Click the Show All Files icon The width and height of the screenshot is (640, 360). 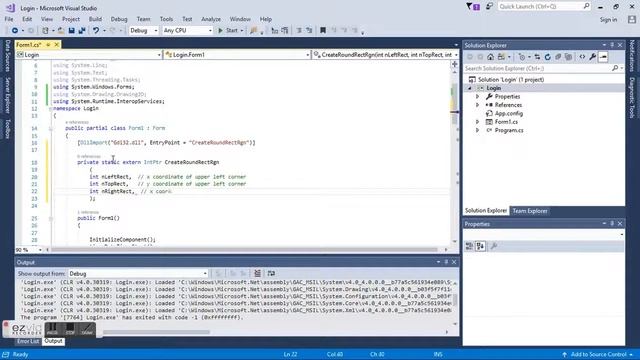[568, 57]
